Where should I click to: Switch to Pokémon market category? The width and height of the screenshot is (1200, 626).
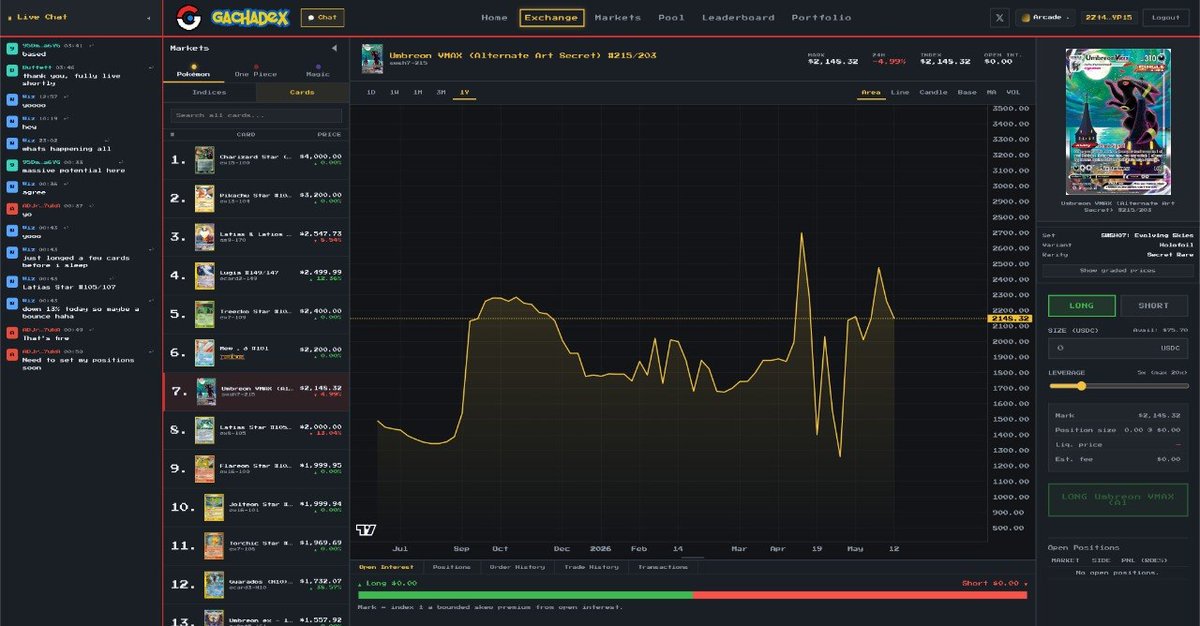tap(193, 70)
